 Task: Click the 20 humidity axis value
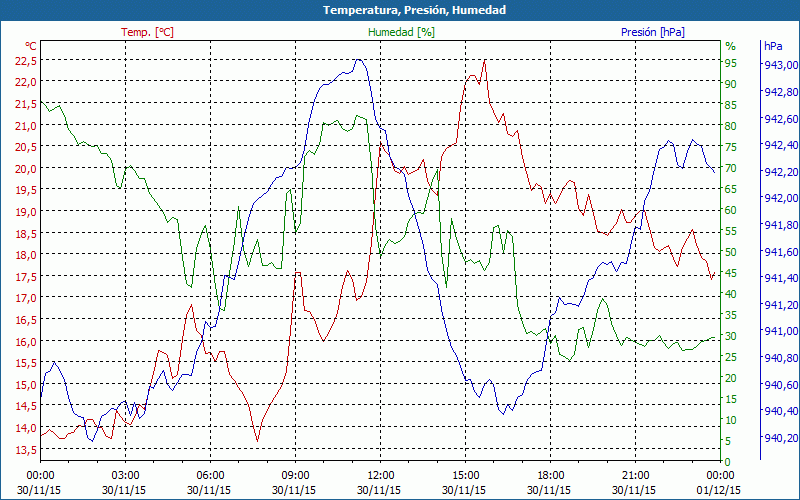pos(731,378)
